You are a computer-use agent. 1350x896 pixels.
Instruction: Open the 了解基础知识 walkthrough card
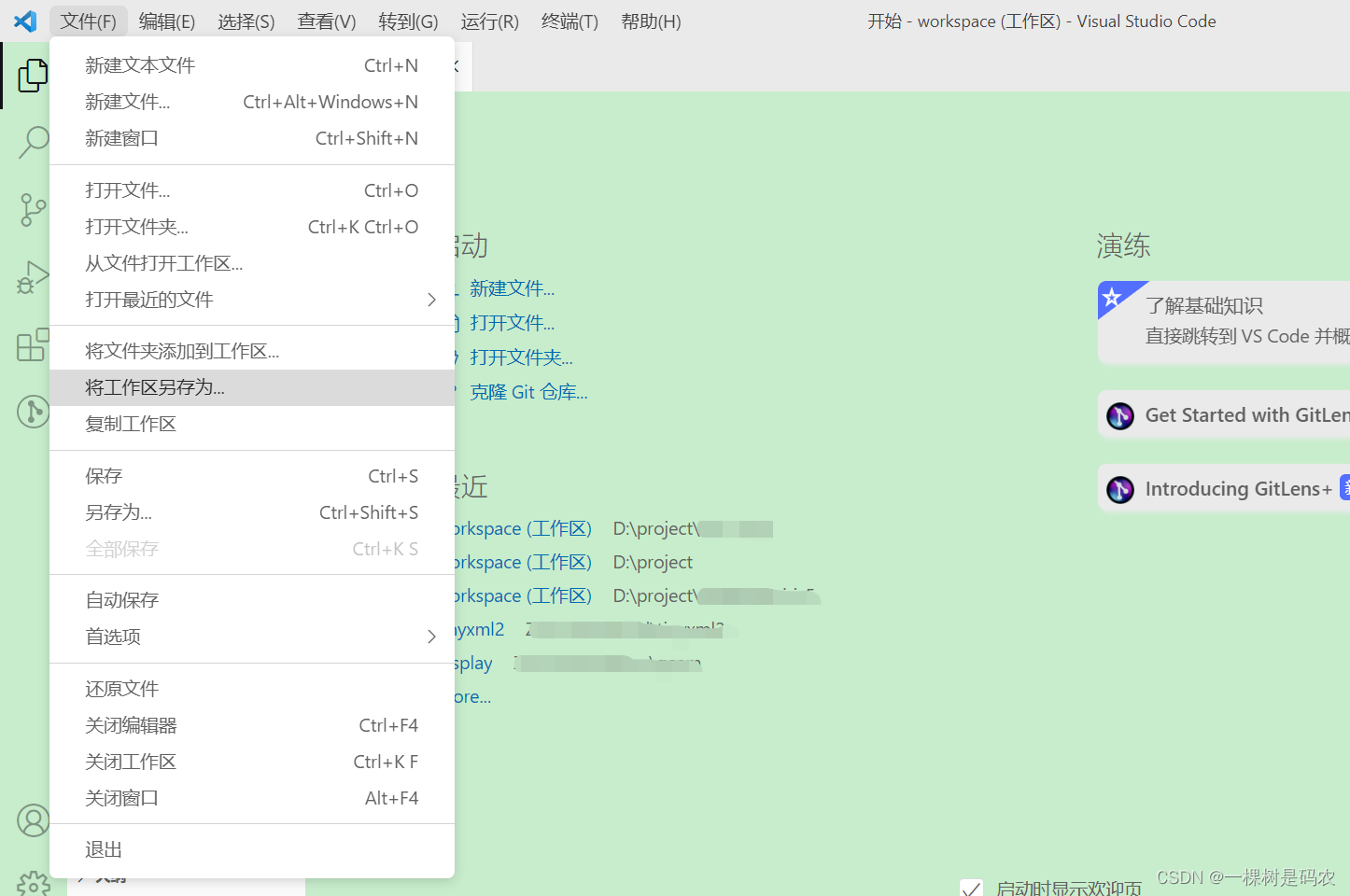(x=1224, y=322)
